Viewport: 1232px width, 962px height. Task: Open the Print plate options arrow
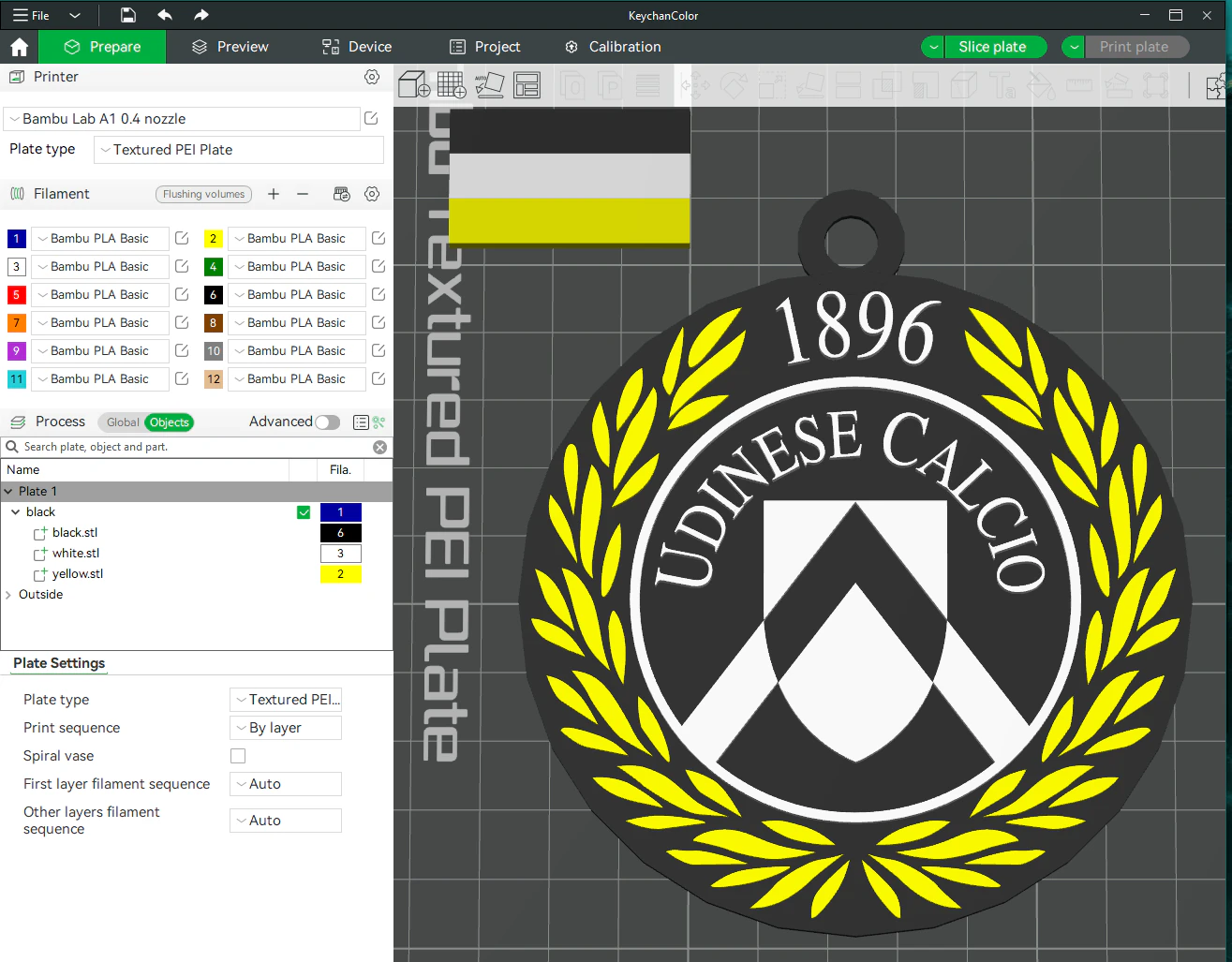pyautogui.click(x=1074, y=47)
